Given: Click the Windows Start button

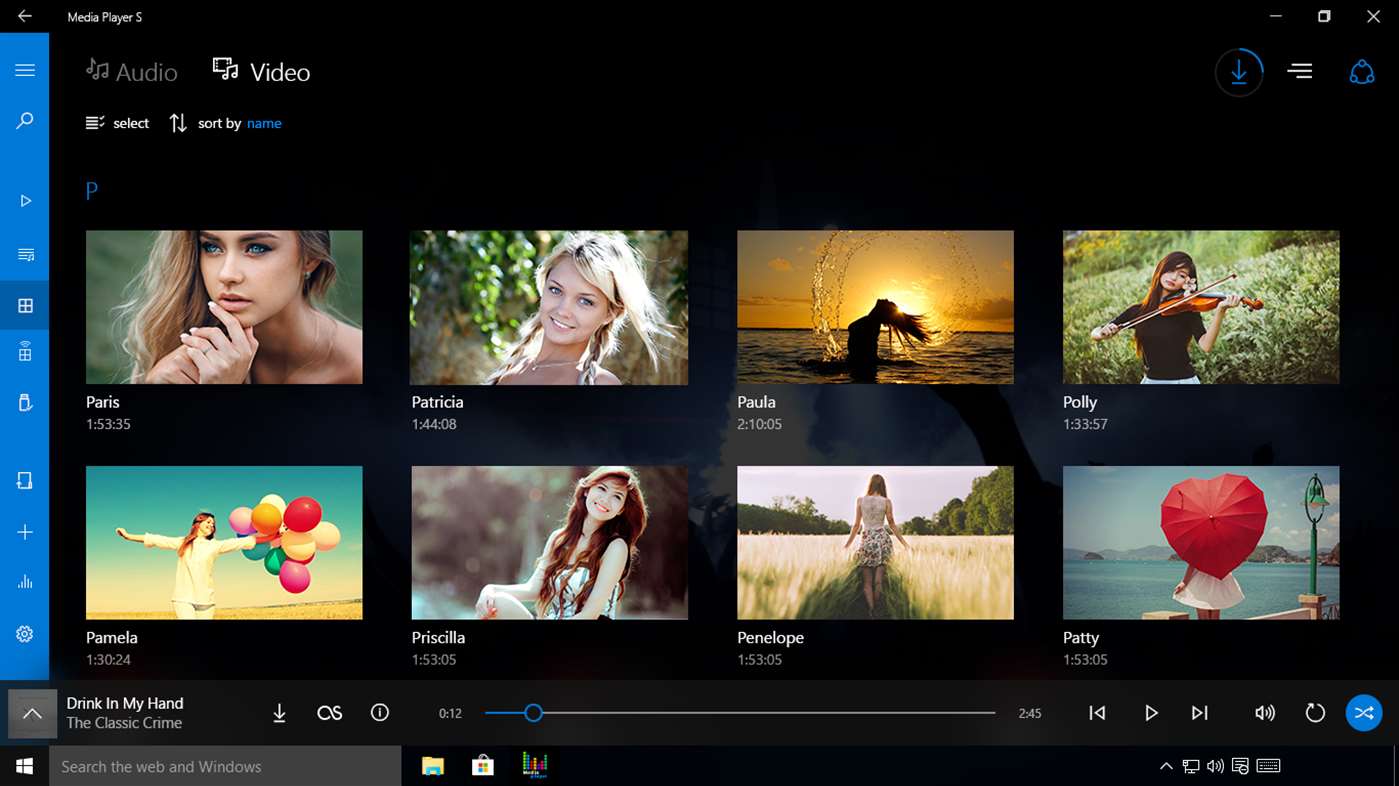Looking at the screenshot, I should (x=24, y=766).
